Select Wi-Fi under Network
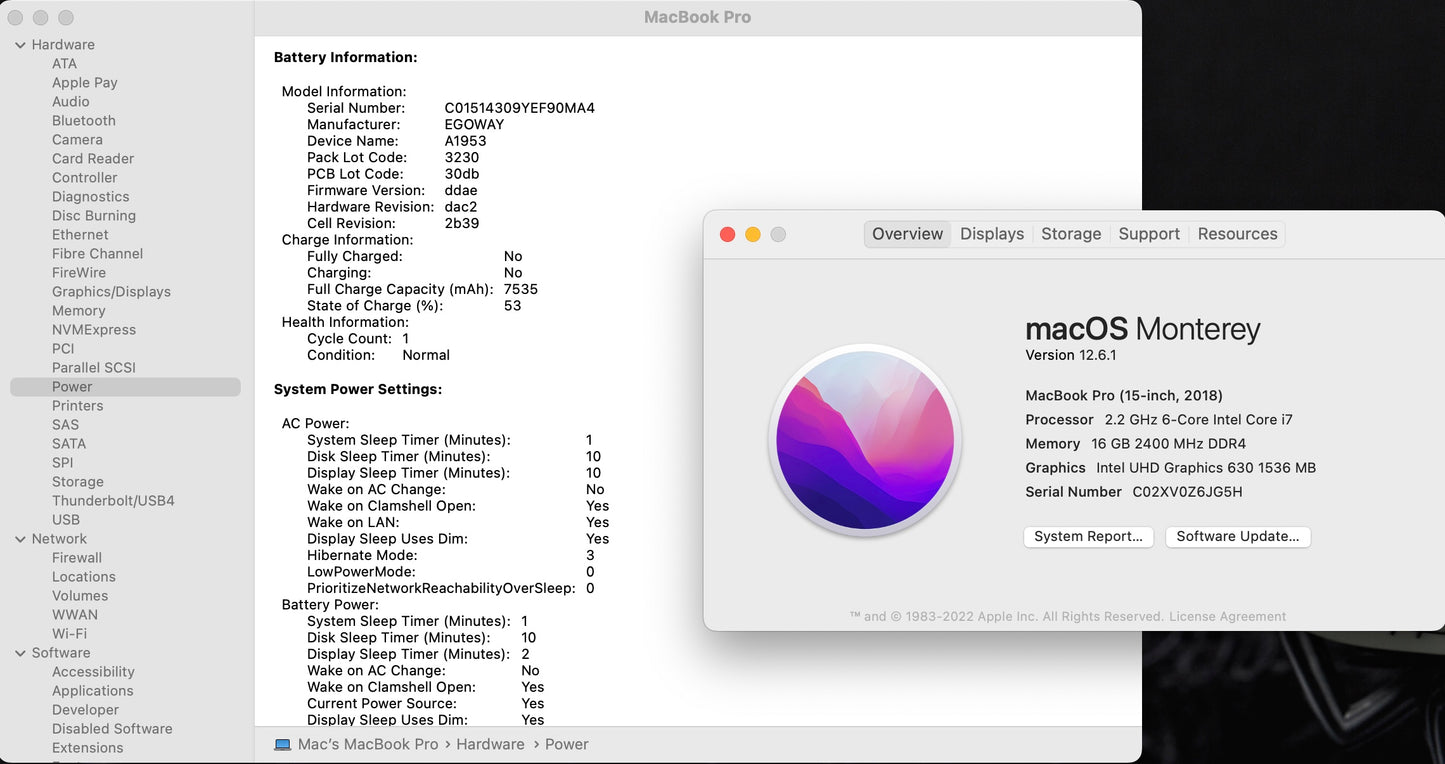 click(69, 634)
